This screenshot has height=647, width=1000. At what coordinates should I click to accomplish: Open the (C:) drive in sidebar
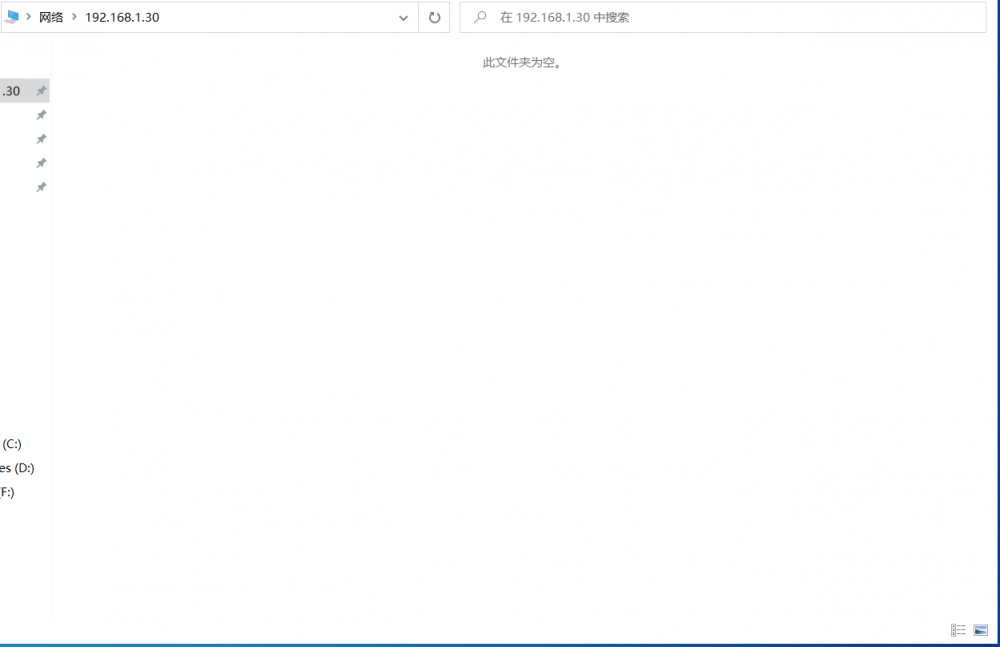[11, 444]
